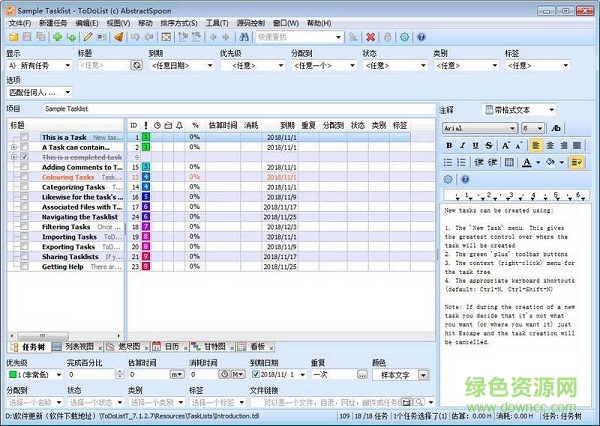This screenshot has width=600, height=426.
Task: Click the bulleted list icon
Action: (x=449, y=162)
